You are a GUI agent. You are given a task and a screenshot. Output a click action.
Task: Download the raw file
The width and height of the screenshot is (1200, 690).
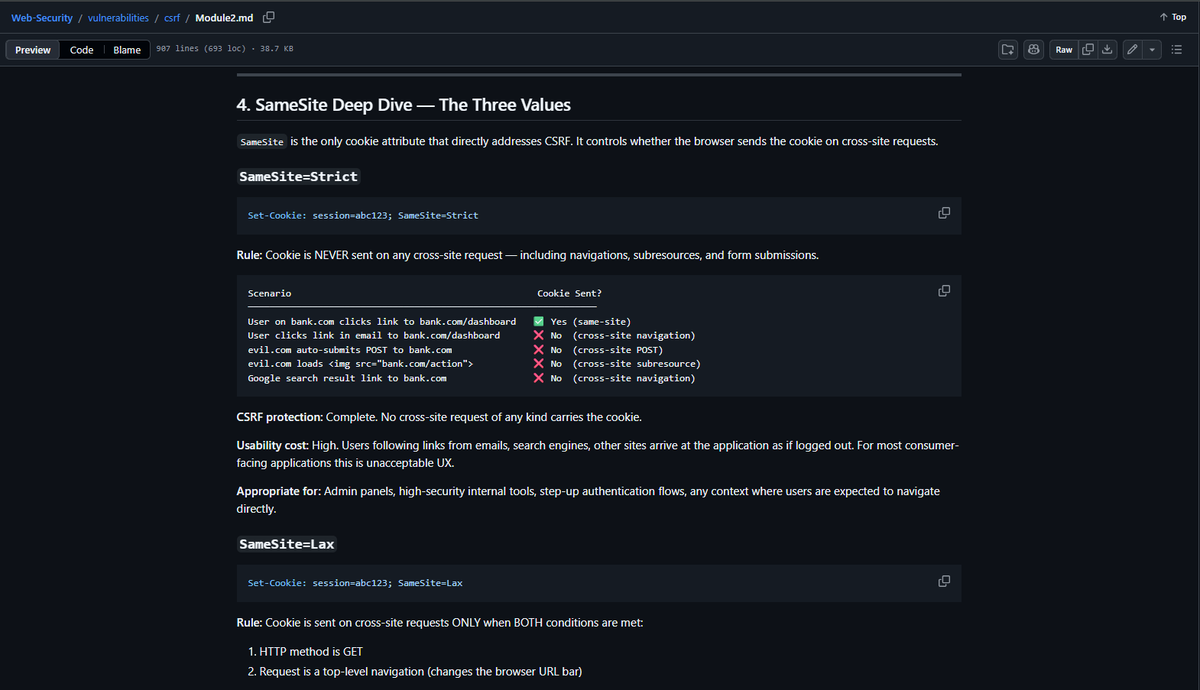pos(1107,50)
